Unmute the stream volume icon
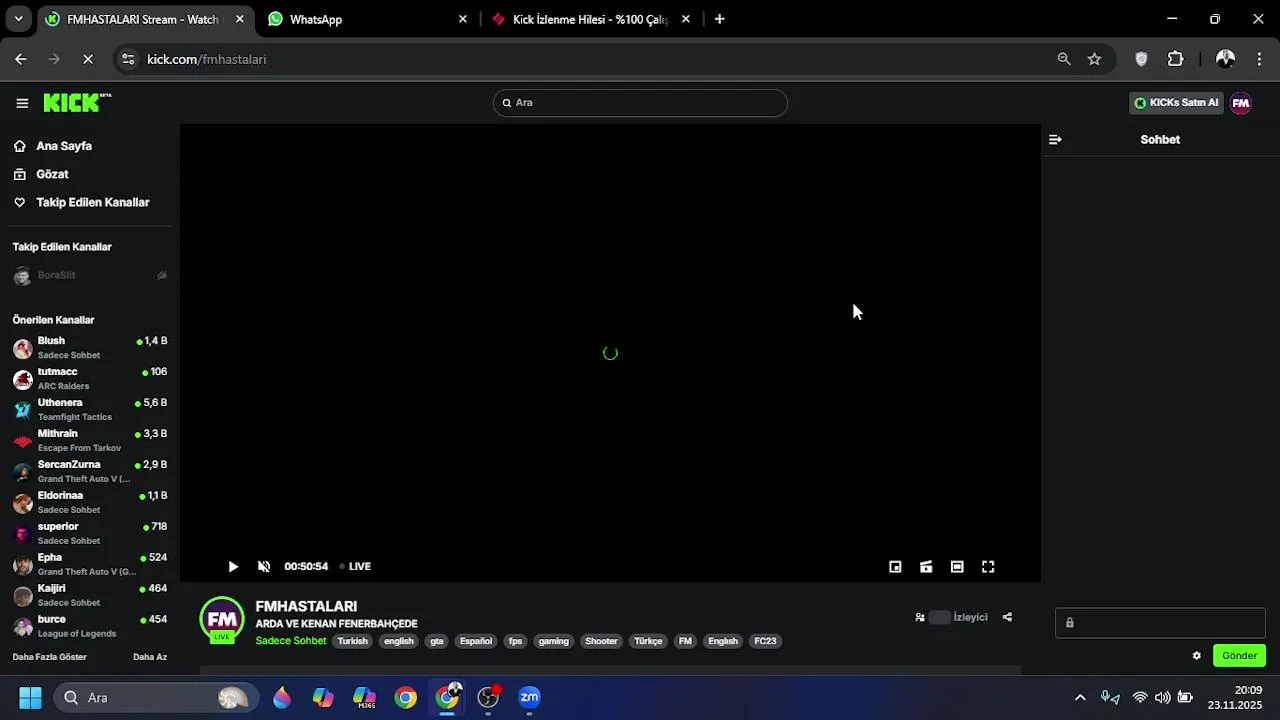 click(x=264, y=566)
